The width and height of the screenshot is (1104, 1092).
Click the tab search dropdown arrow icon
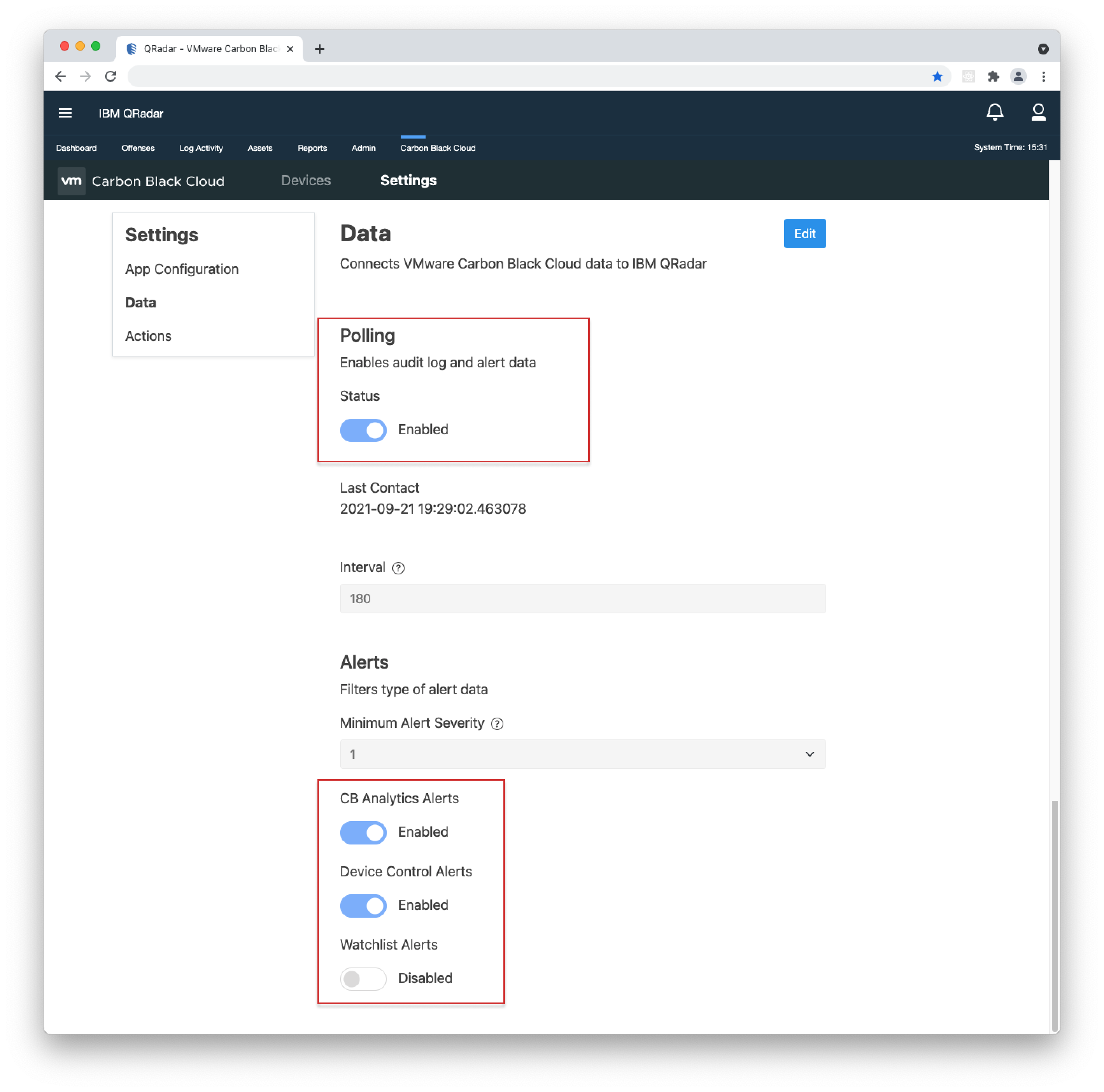point(1043,49)
